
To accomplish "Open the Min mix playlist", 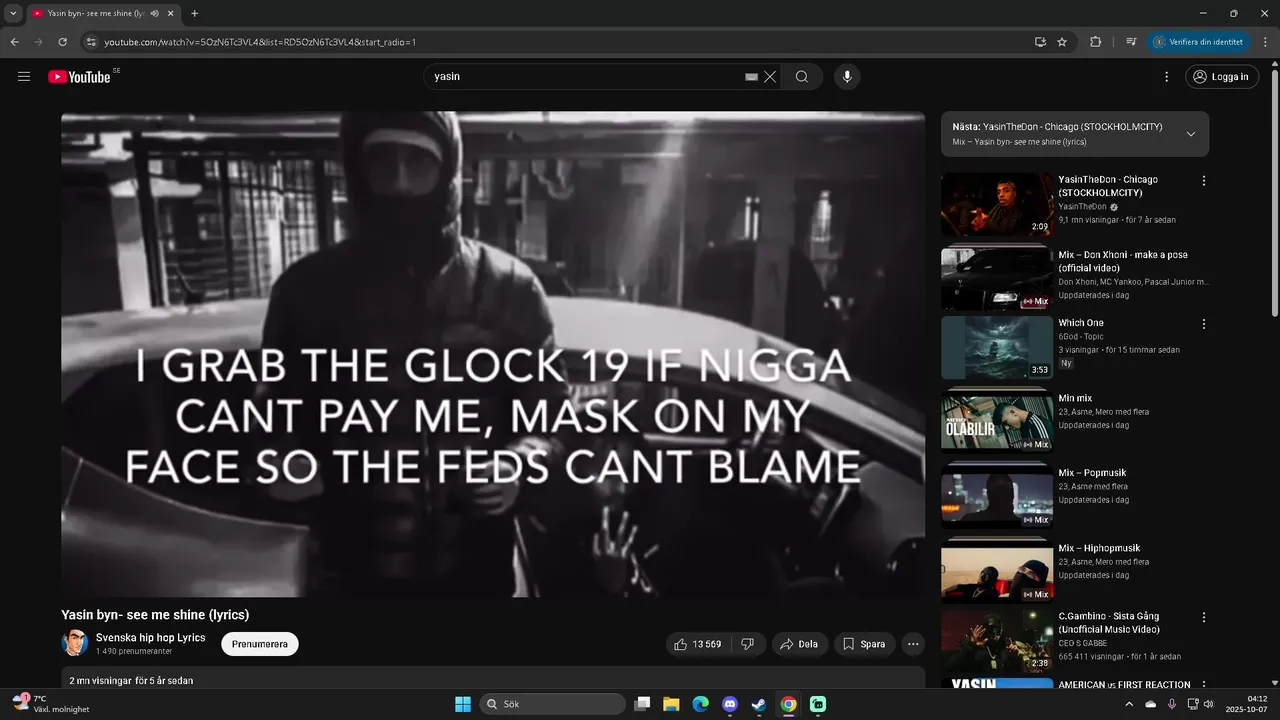I will (1075, 398).
